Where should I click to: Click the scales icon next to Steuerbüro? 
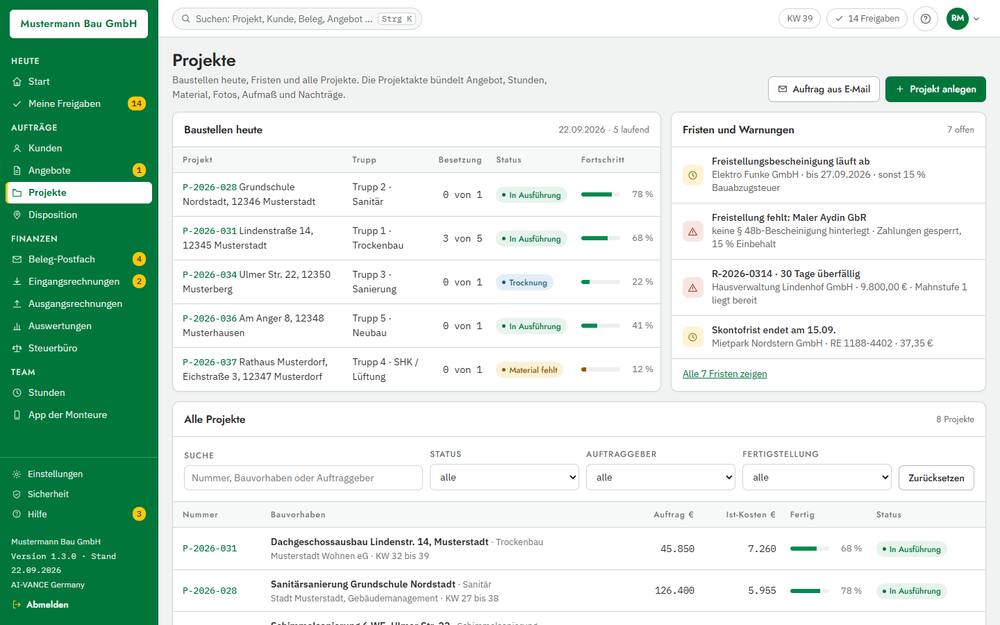point(17,348)
